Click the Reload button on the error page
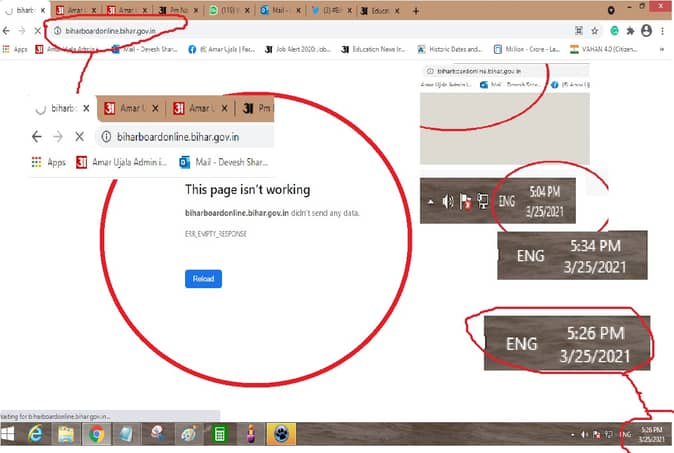The width and height of the screenshot is (674, 453). coord(203,279)
